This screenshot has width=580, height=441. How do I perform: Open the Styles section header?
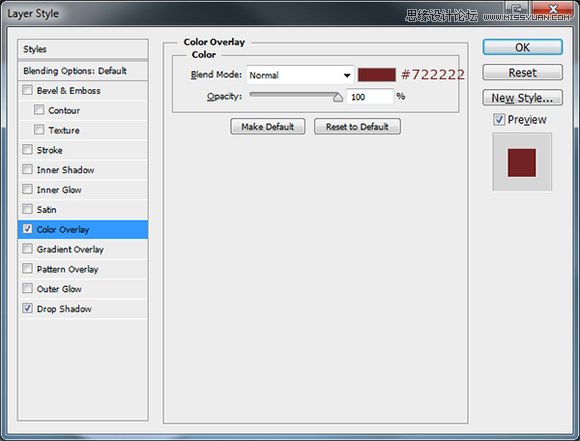click(x=83, y=49)
